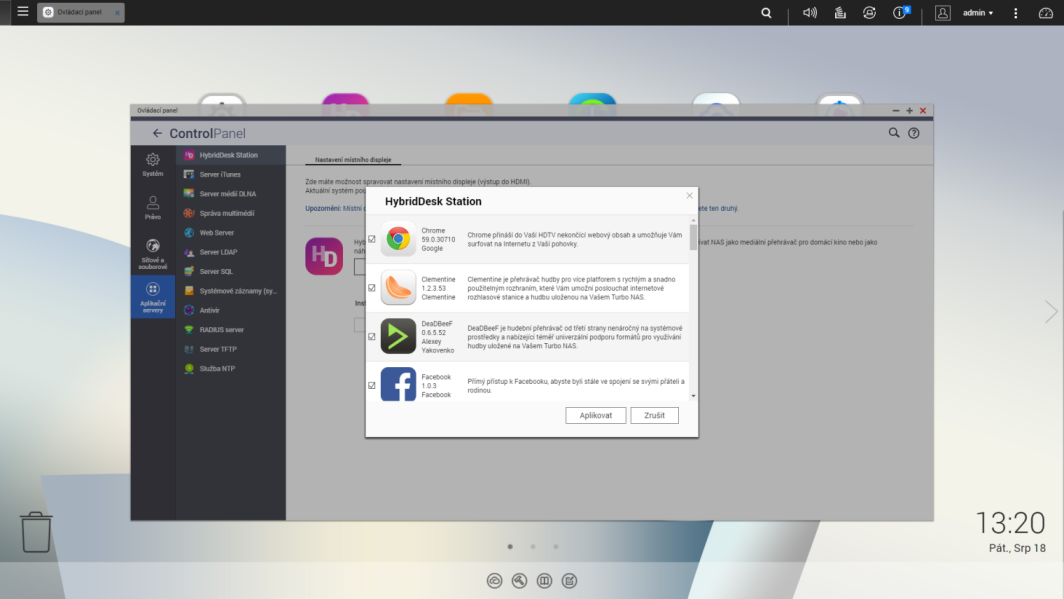The width and height of the screenshot is (1064, 599).
Task: Open Web Server settings
Action: [231, 233]
